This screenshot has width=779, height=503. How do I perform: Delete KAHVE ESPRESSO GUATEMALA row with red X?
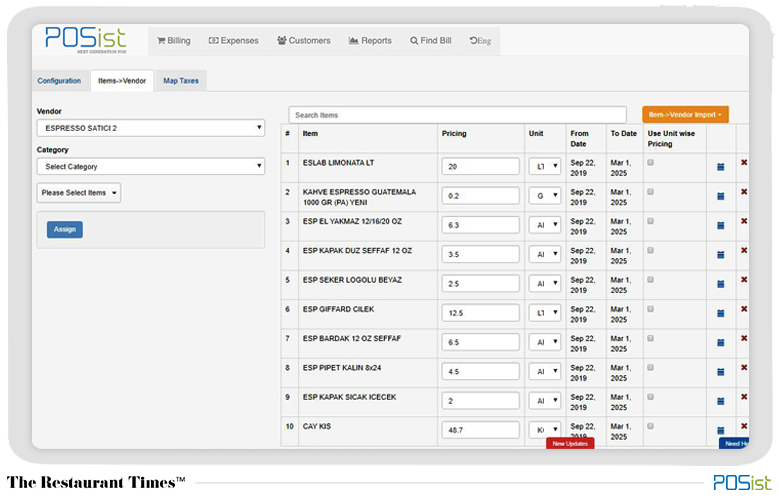click(744, 192)
